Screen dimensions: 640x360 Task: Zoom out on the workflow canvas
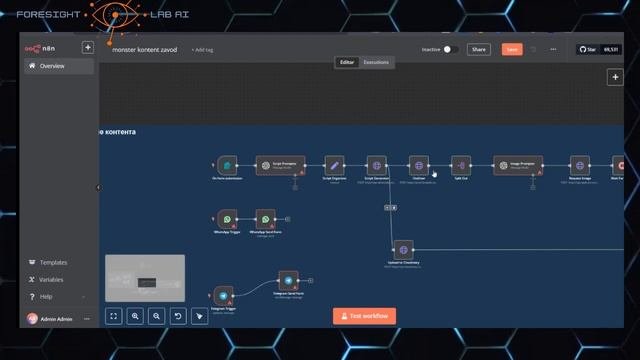(x=156, y=316)
